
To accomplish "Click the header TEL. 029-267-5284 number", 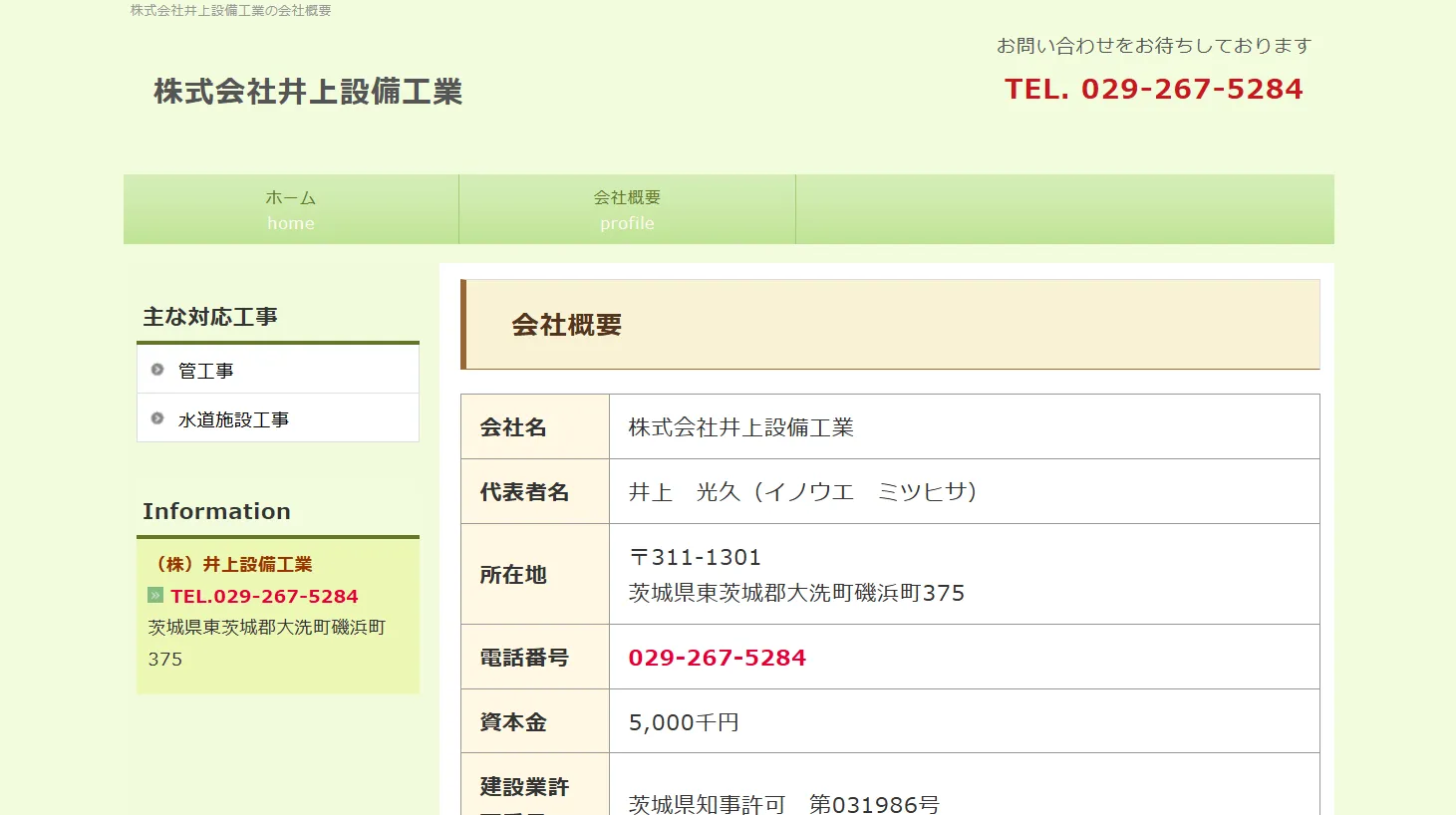I will [1153, 89].
